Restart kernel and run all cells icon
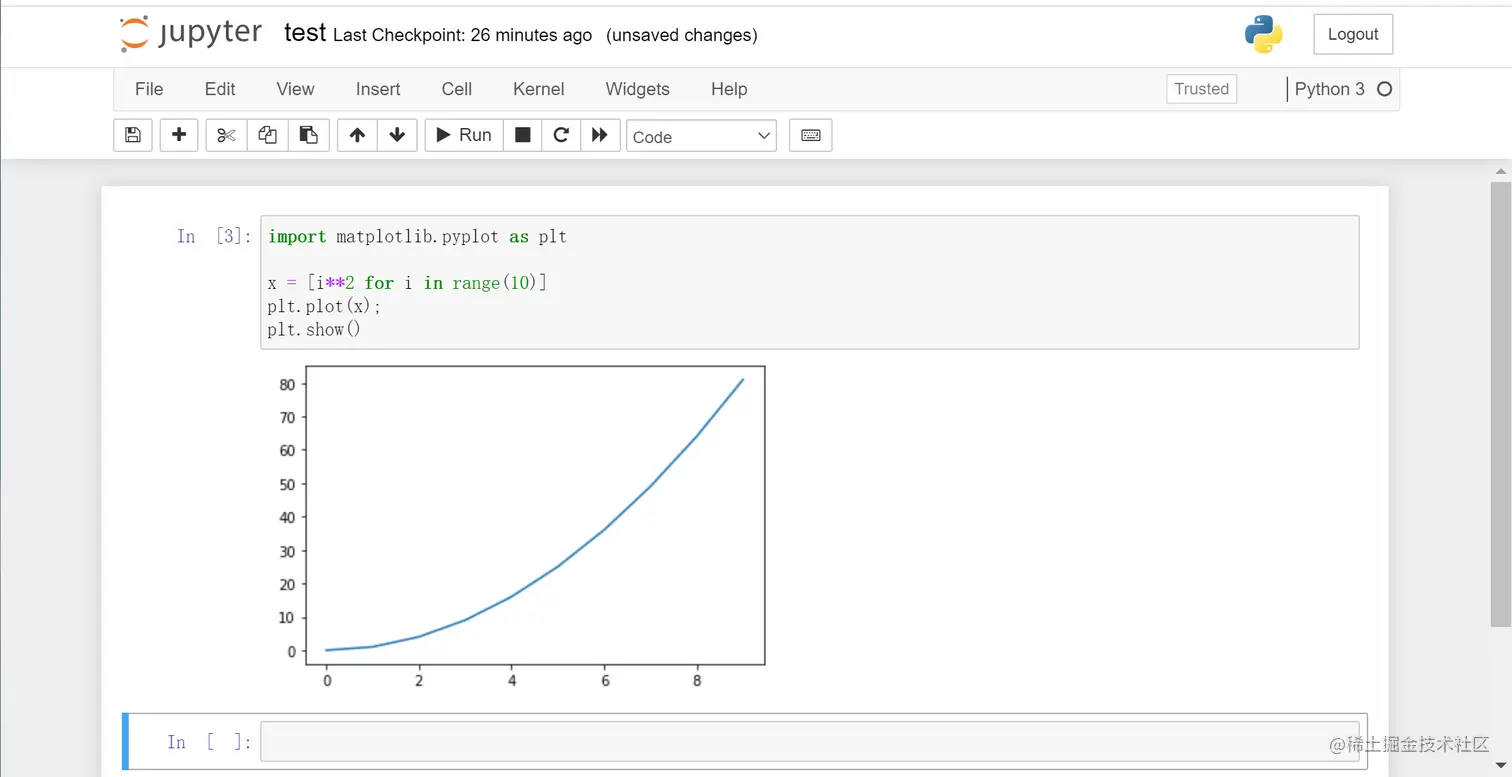 coord(600,135)
